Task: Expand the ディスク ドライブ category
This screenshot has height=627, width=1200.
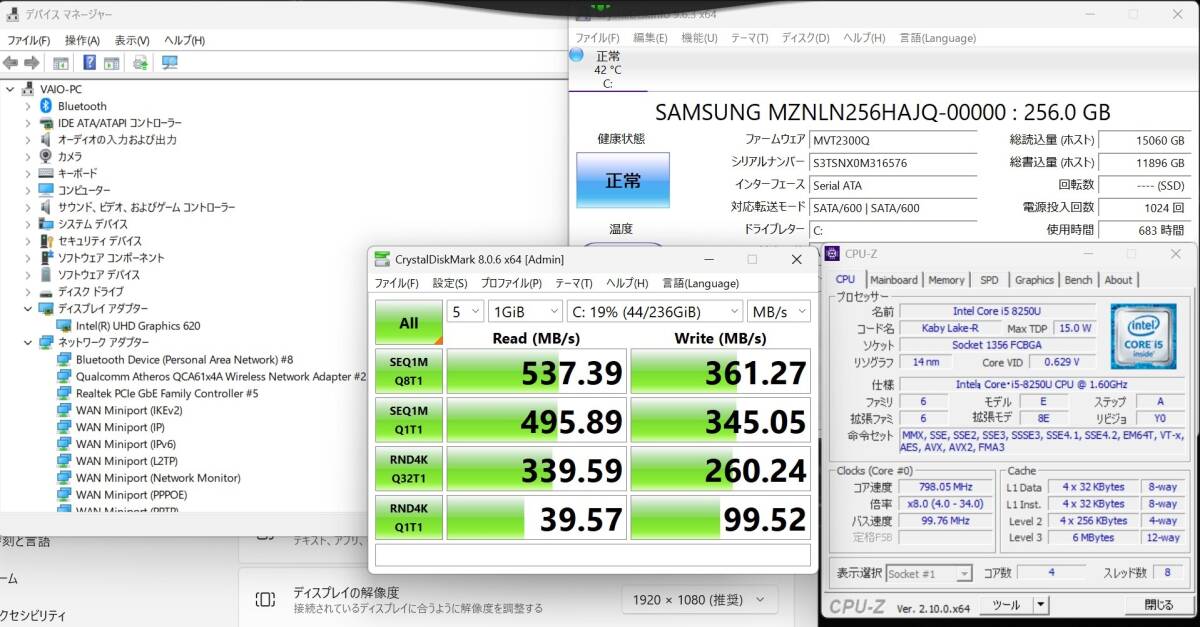Action: [28, 292]
